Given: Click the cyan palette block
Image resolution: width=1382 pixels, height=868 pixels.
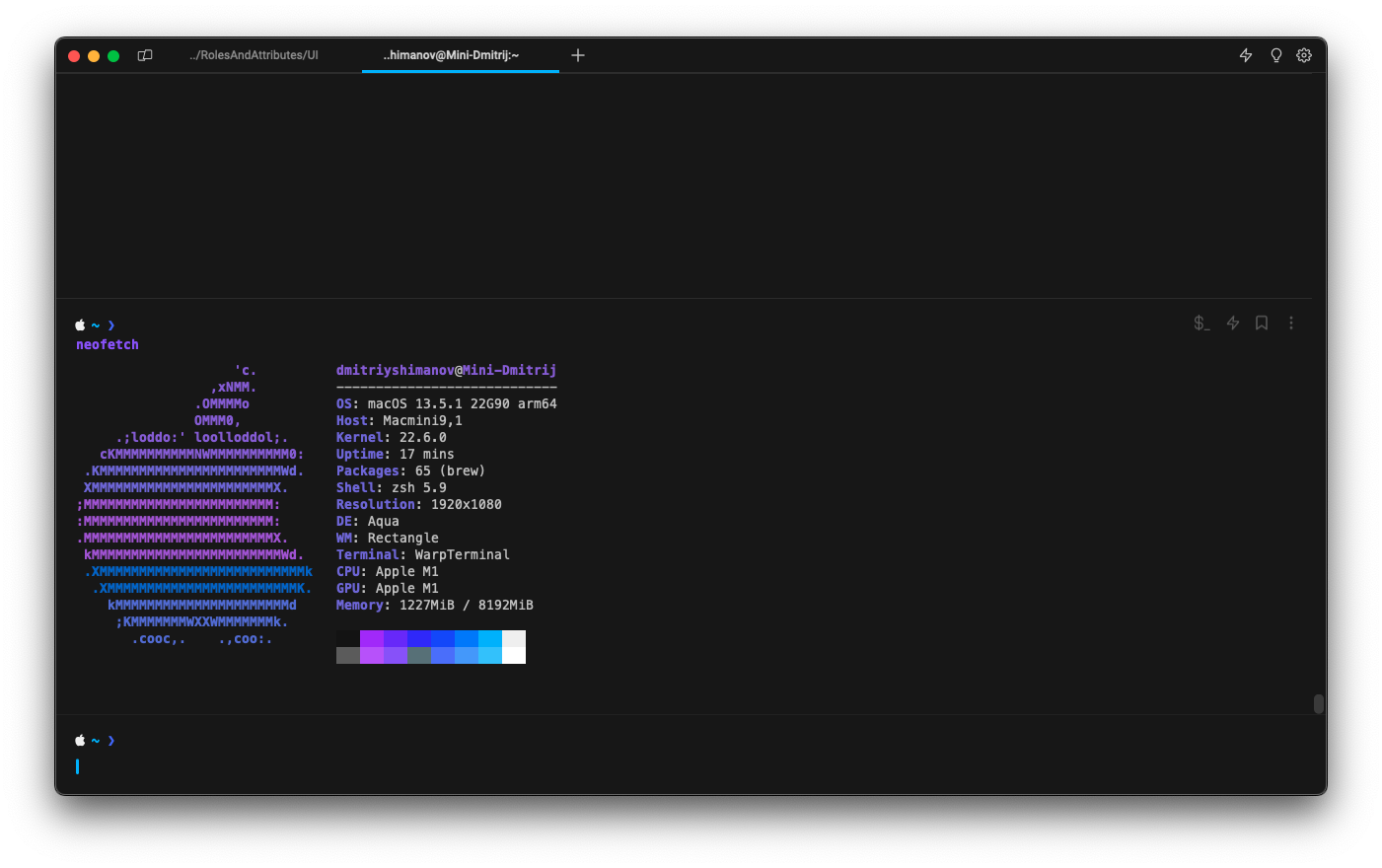Looking at the screenshot, I should tap(490, 638).
